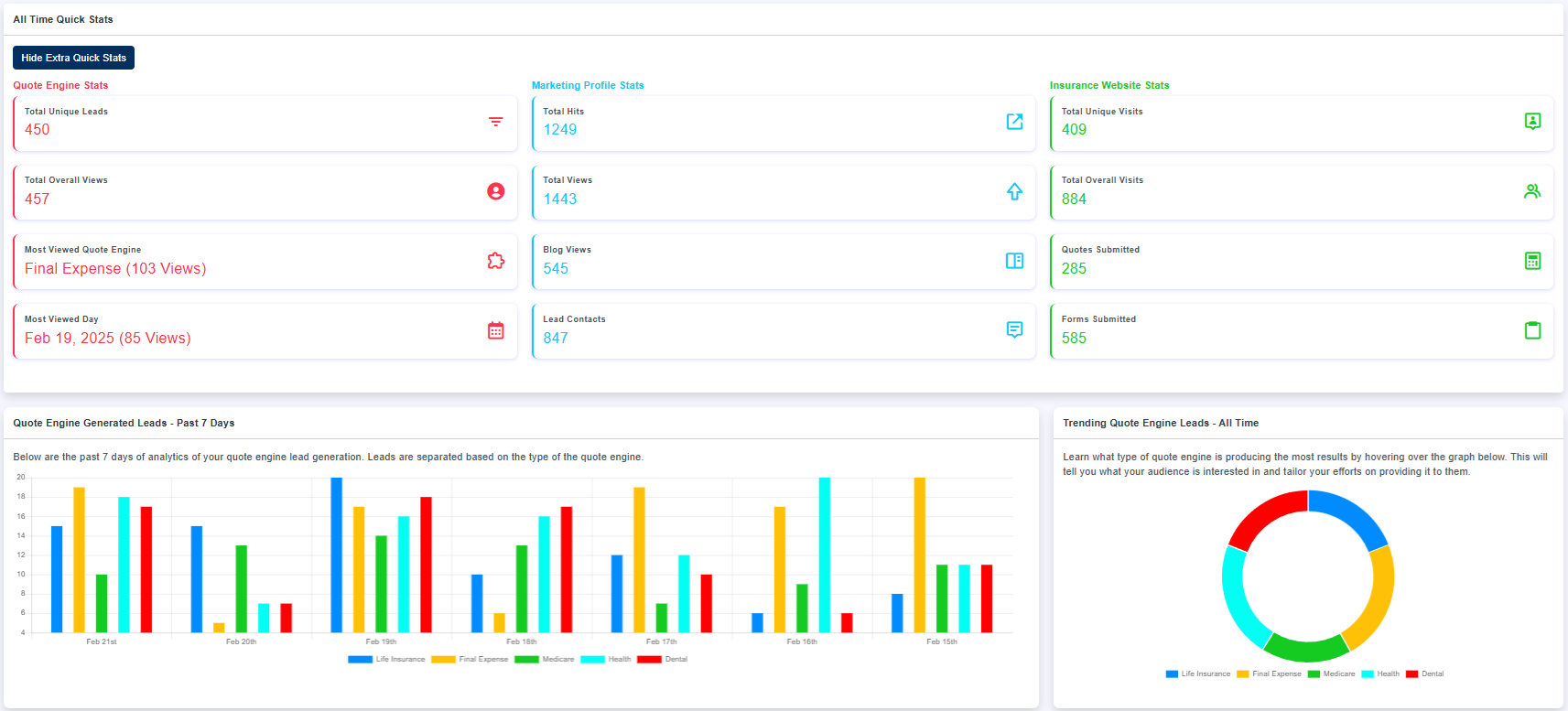Click Feb 19, 2025 (85 Views) text
The width and height of the screenshot is (1568, 711).
[108, 339]
